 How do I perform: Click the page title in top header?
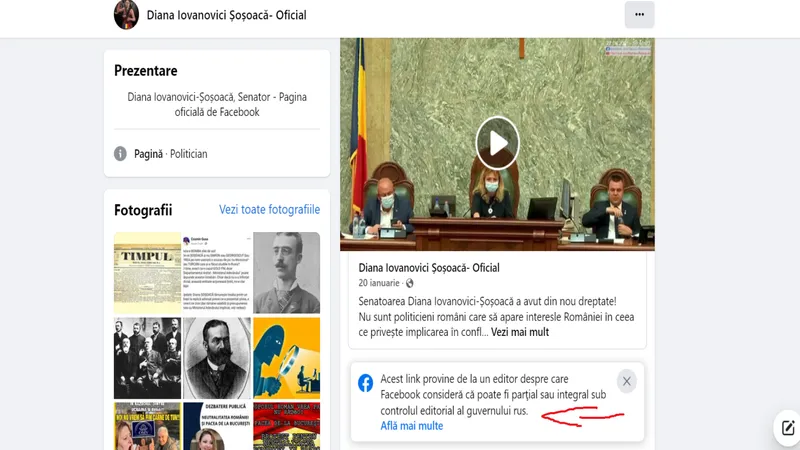click(227, 15)
